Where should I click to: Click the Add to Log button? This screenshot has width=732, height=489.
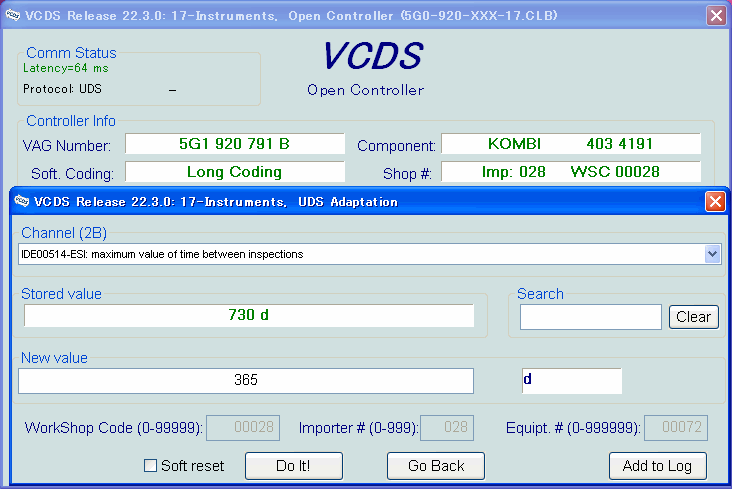click(657, 466)
